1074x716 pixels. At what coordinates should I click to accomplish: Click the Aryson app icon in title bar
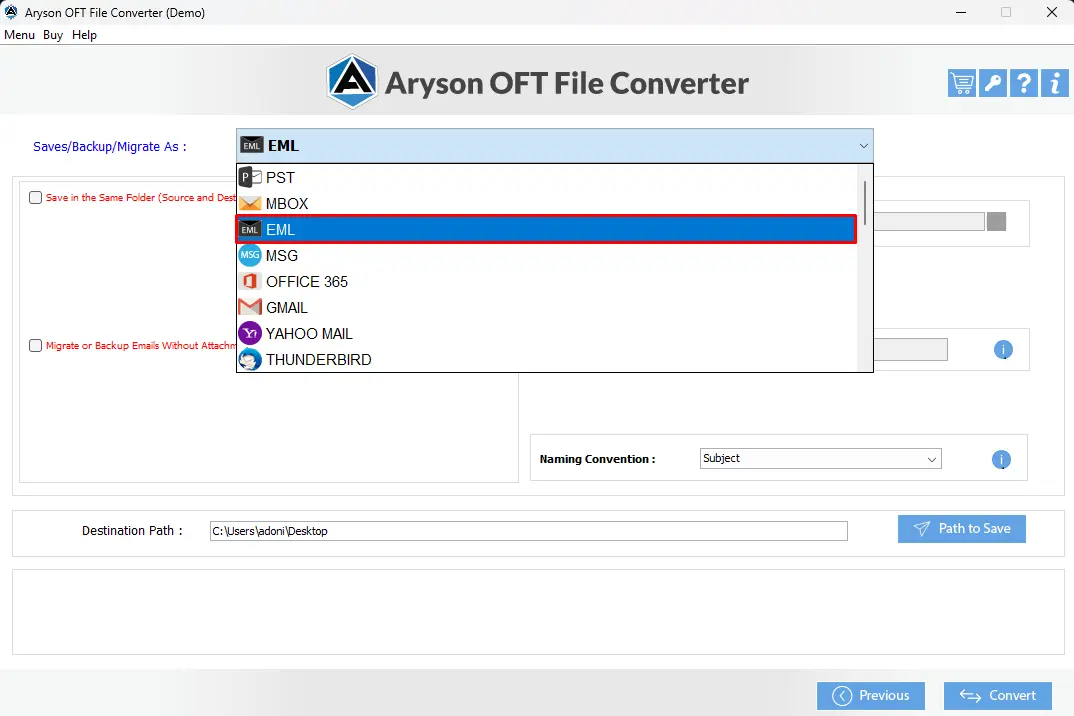point(11,12)
